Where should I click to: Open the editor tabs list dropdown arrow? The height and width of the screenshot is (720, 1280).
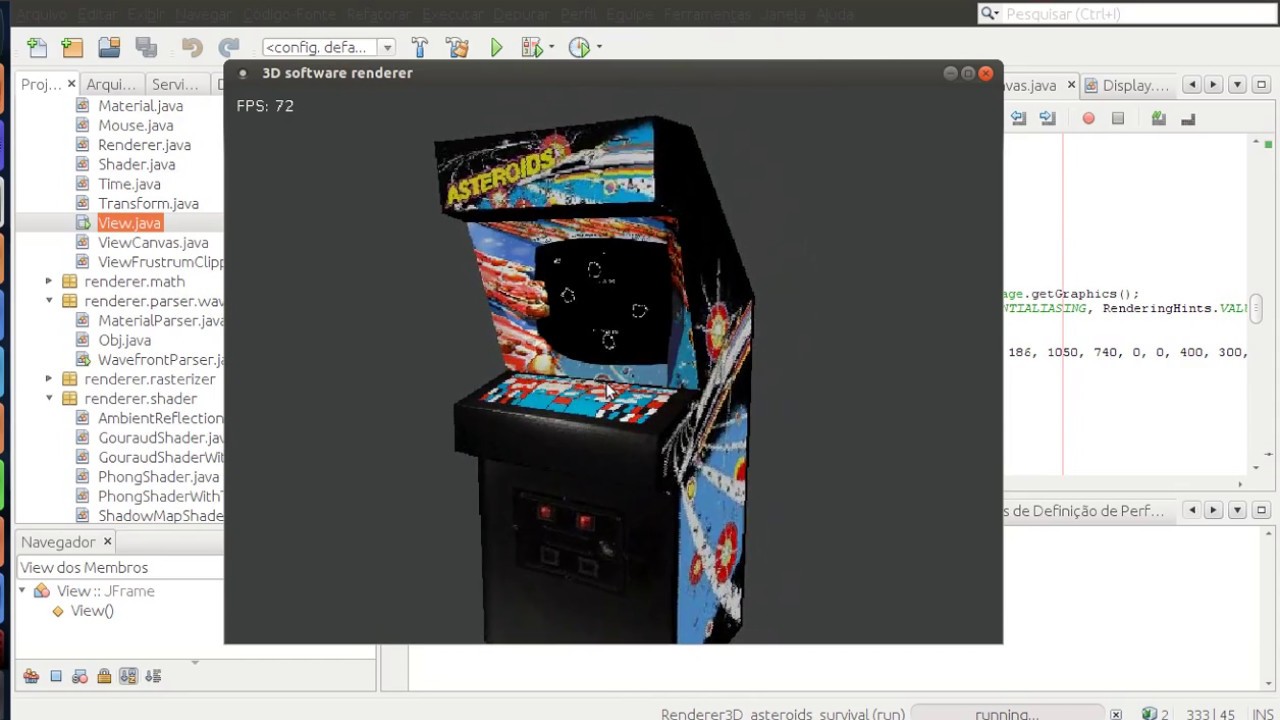(1238, 85)
